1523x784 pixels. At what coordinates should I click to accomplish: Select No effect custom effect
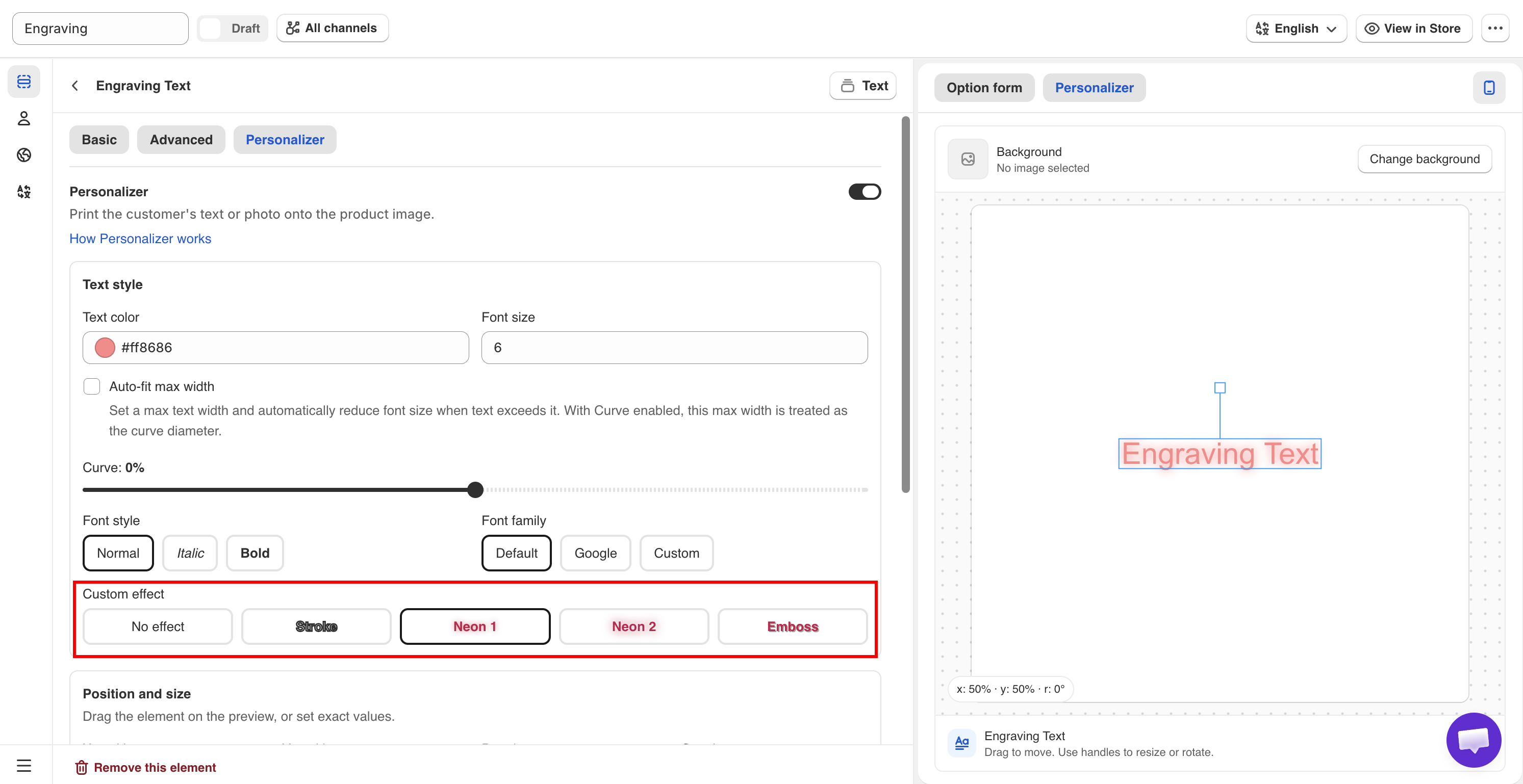tap(158, 626)
